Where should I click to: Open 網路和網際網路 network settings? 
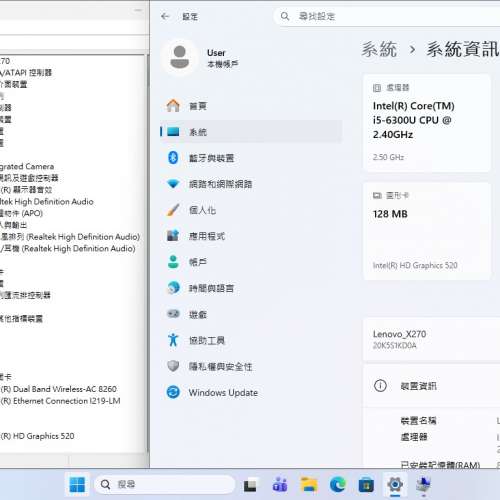[251, 184]
